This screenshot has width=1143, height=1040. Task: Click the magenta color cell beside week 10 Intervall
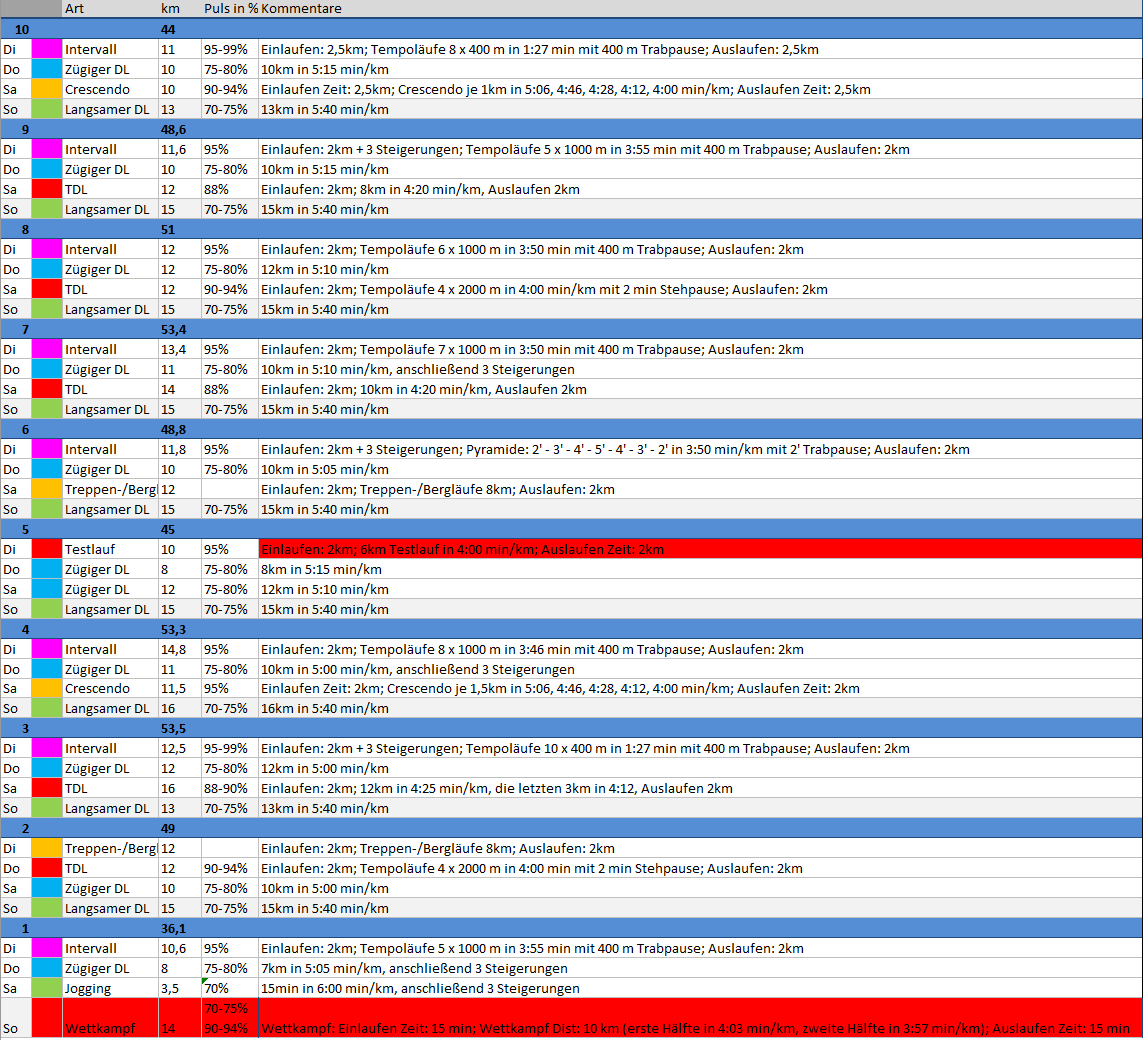pyautogui.click(x=46, y=49)
